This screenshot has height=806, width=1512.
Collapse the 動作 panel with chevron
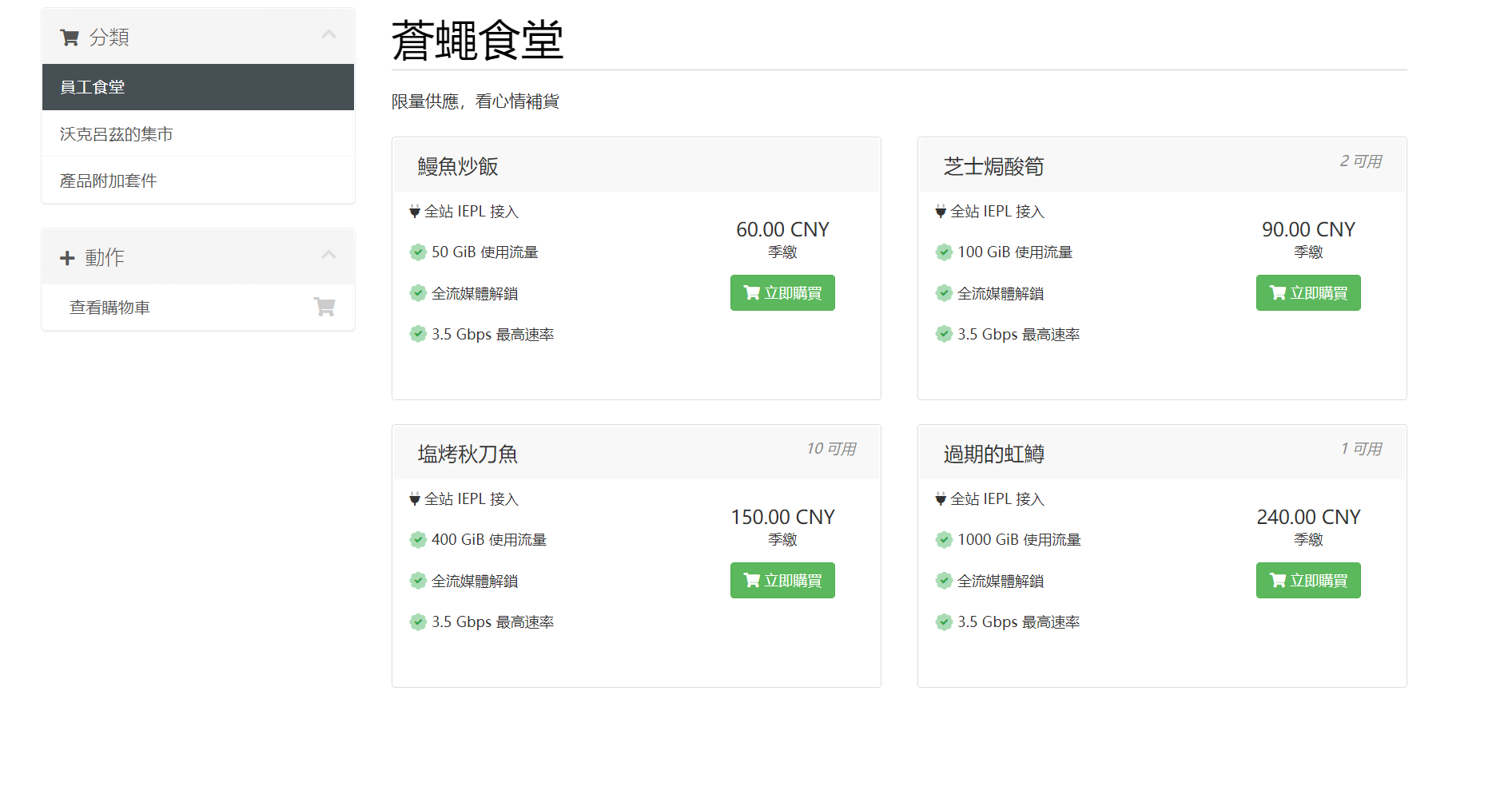point(328,255)
